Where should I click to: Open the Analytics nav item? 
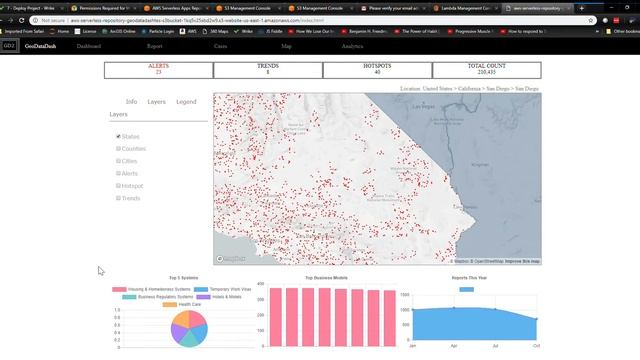[x=352, y=46]
